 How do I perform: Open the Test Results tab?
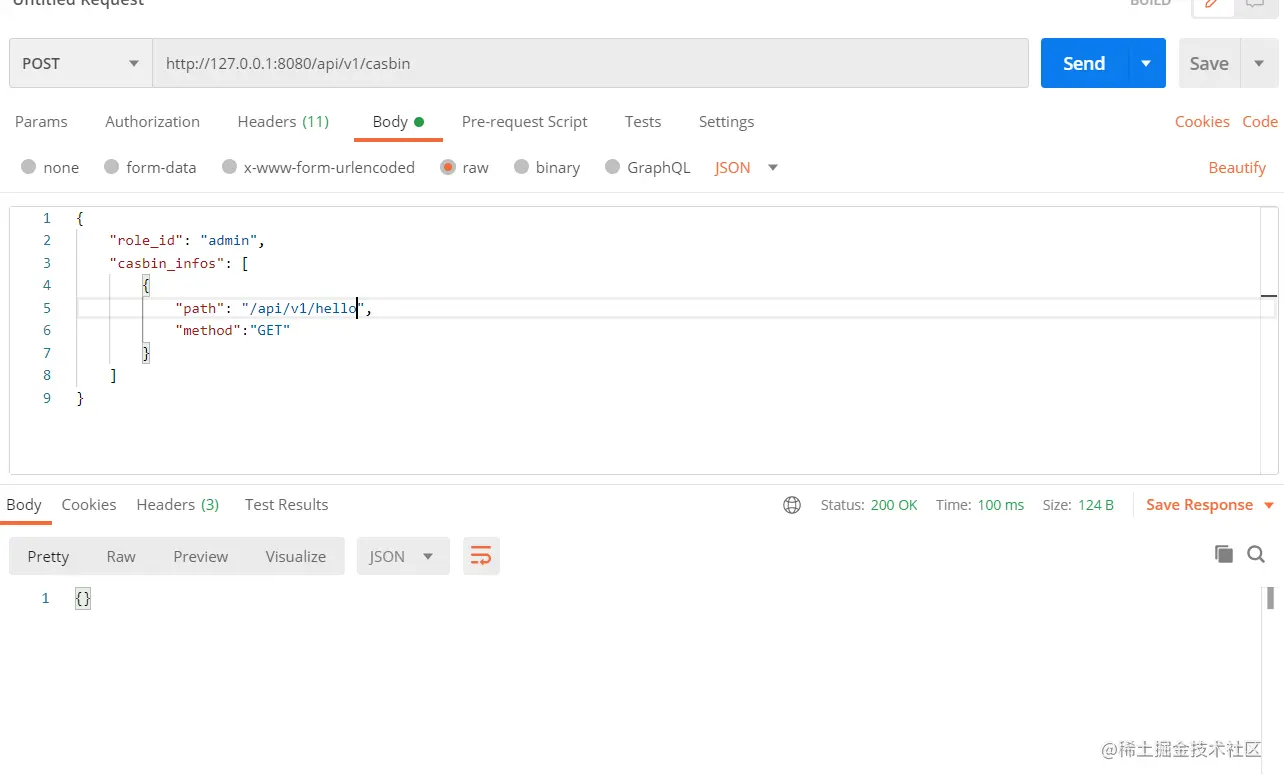click(286, 504)
